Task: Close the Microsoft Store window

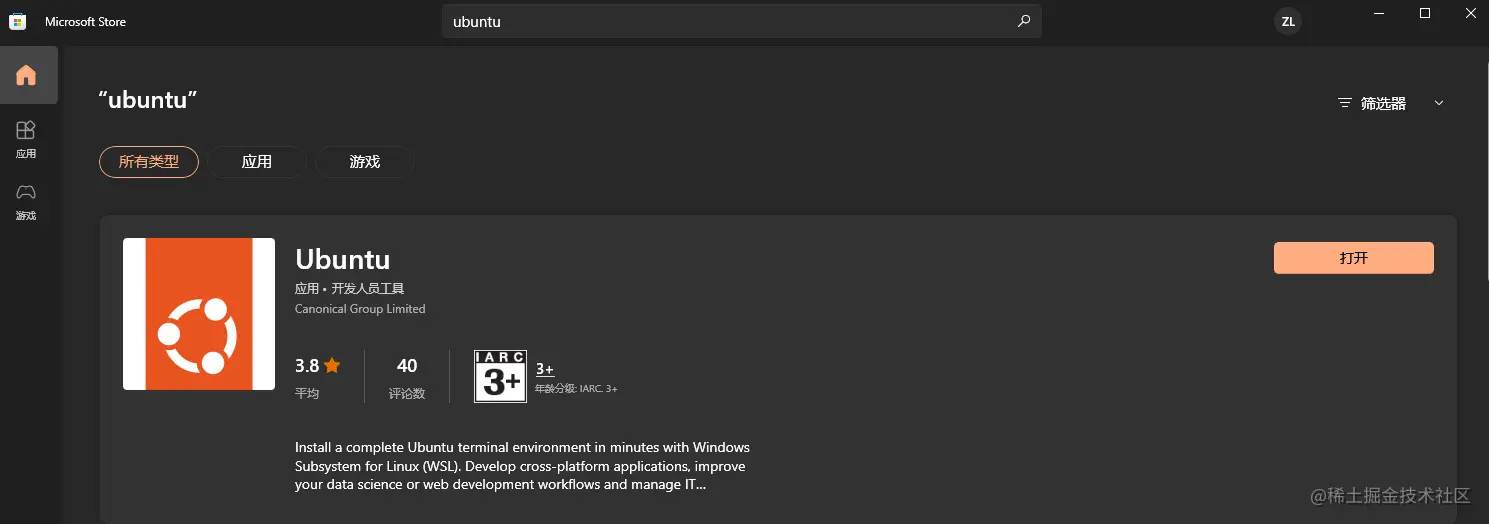Action: [x=1470, y=13]
